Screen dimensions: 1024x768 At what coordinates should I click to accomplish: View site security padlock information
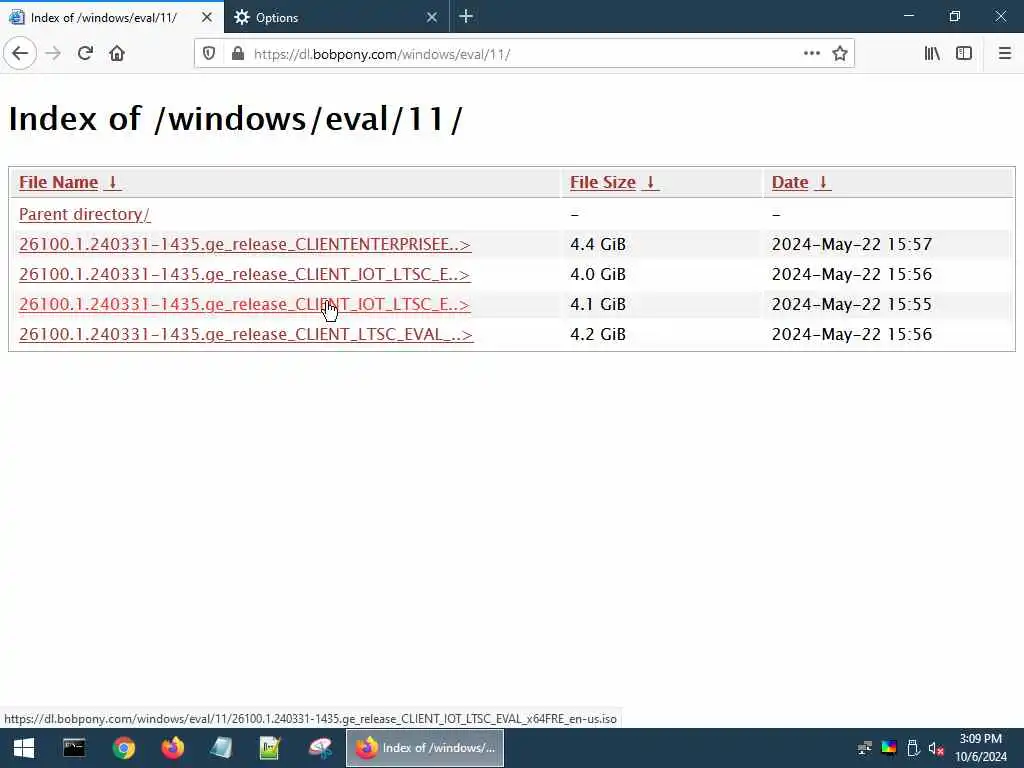(x=238, y=54)
